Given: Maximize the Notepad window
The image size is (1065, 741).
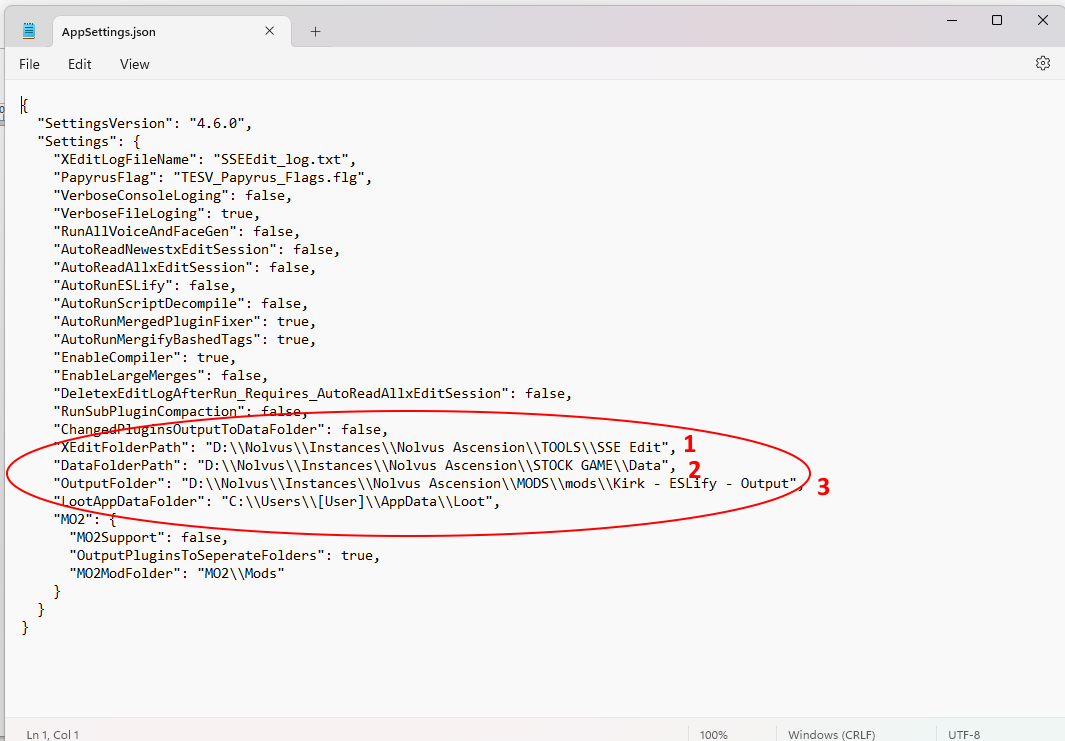Looking at the screenshot, I should click(x=996, y=20).
